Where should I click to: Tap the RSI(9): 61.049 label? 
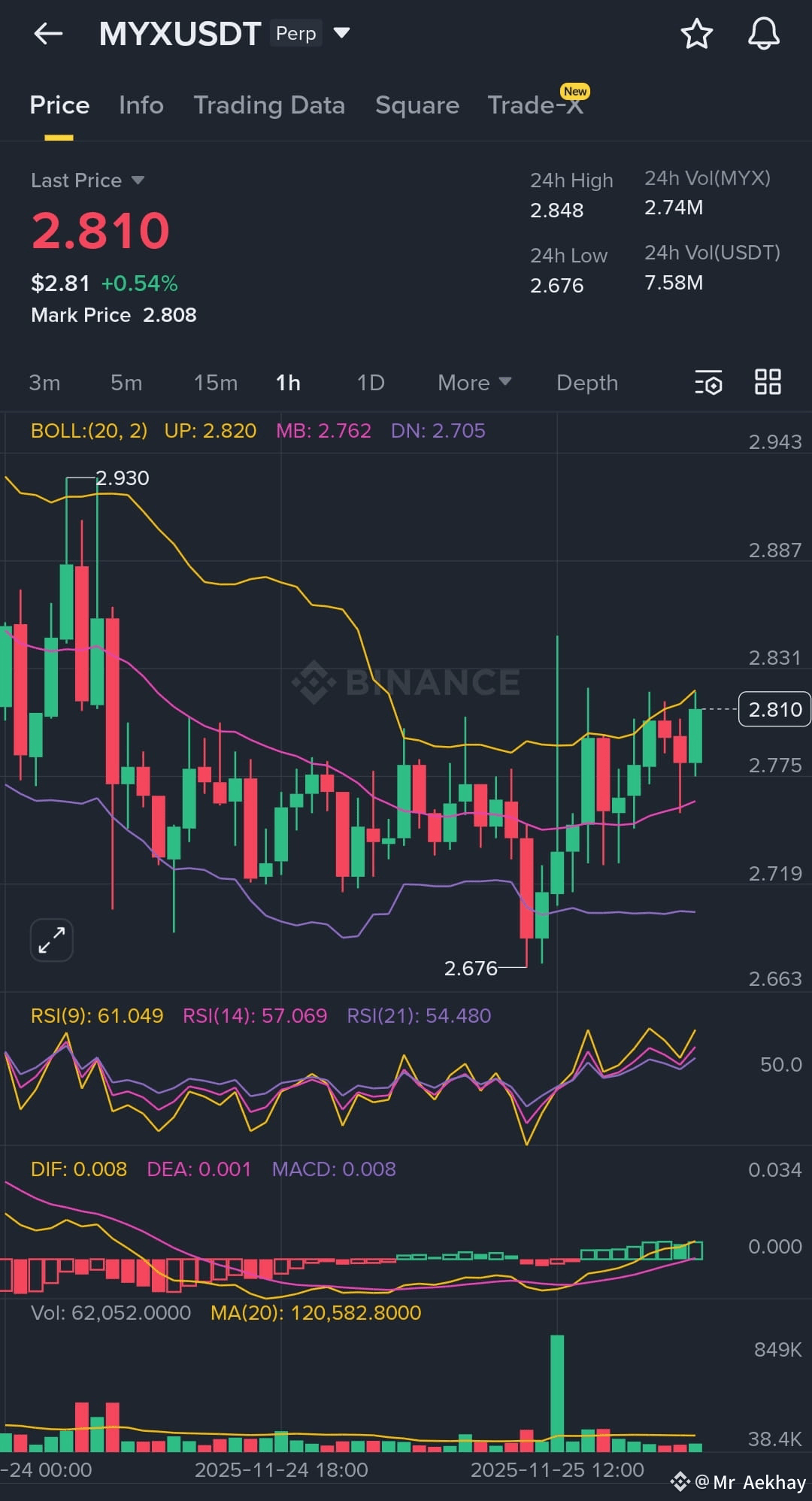pyautogui.click(x=97, y=1016)
